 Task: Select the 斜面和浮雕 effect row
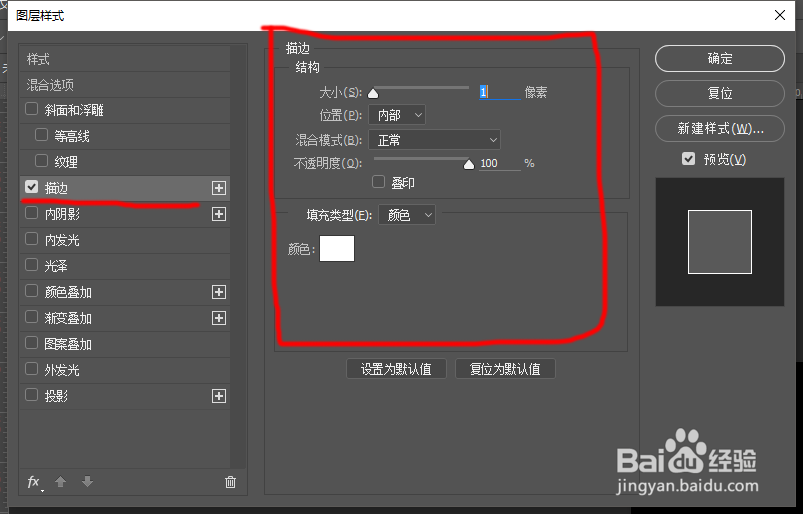point(125,110)
